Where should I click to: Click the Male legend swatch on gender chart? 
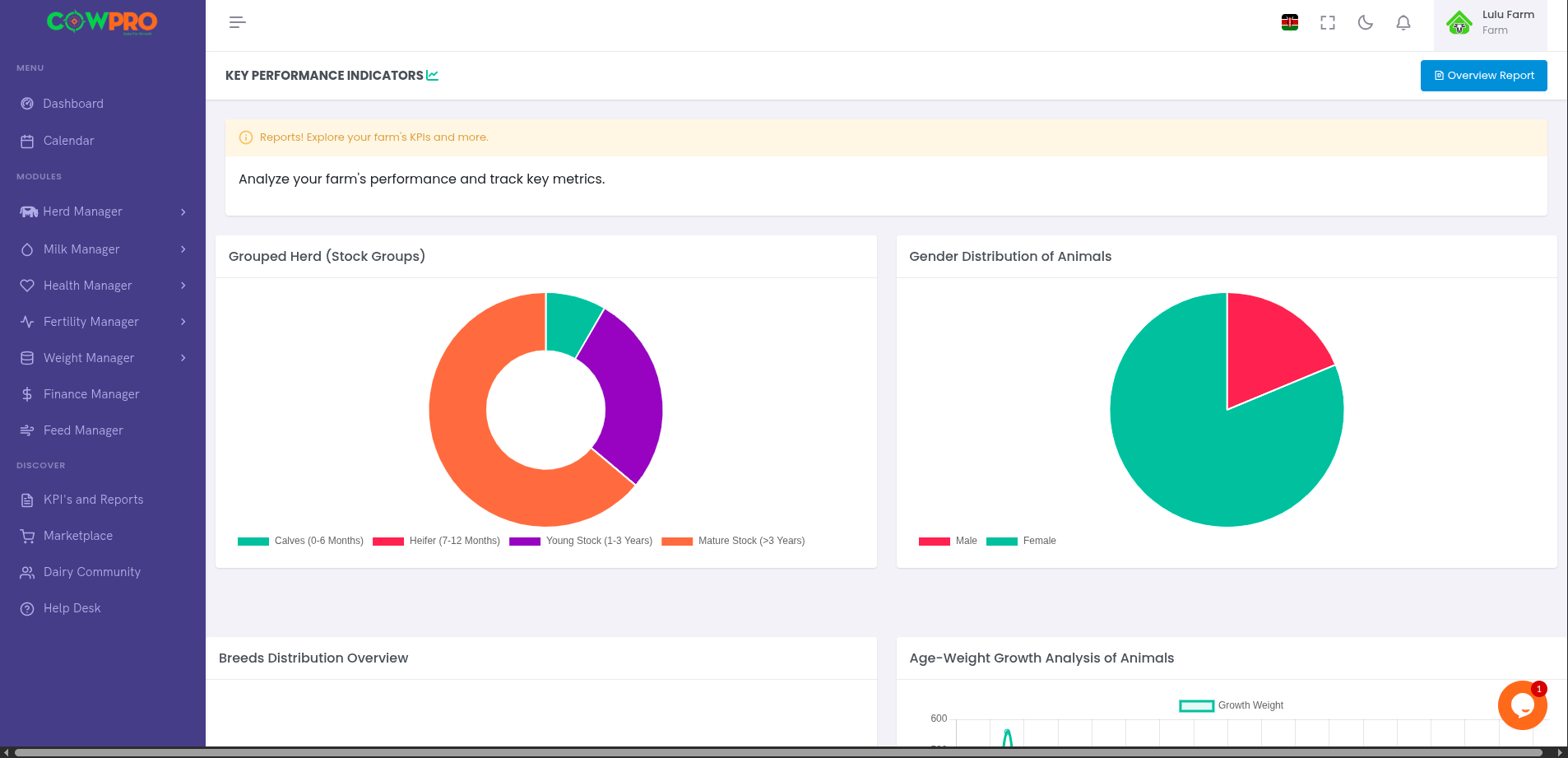(934, 541)
